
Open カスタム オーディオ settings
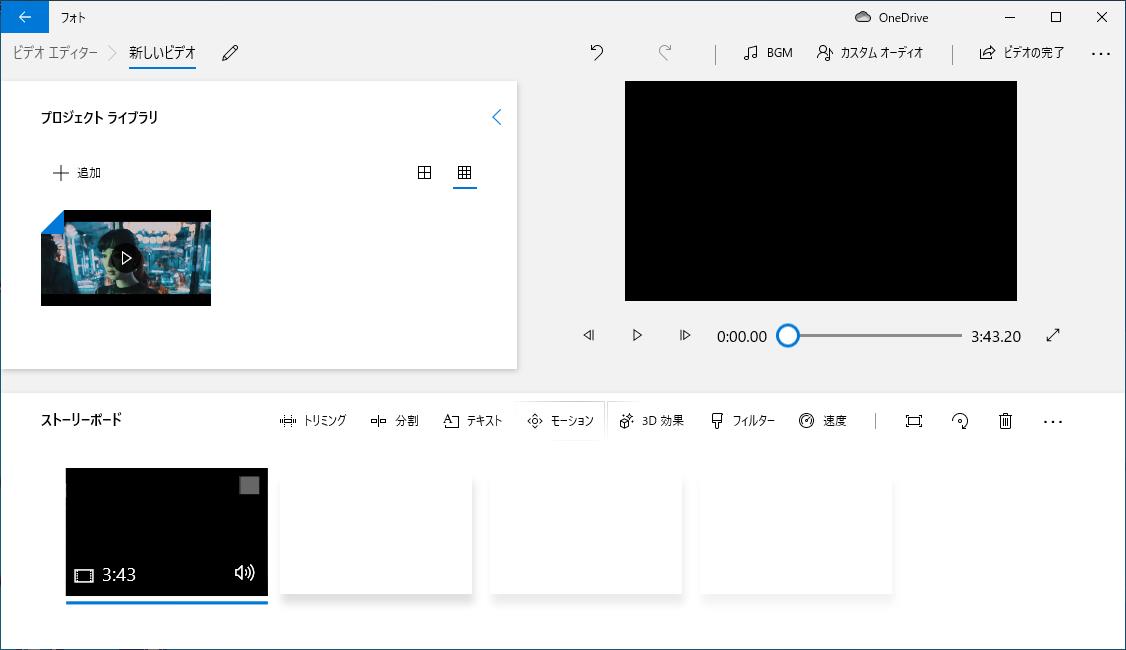870,52
